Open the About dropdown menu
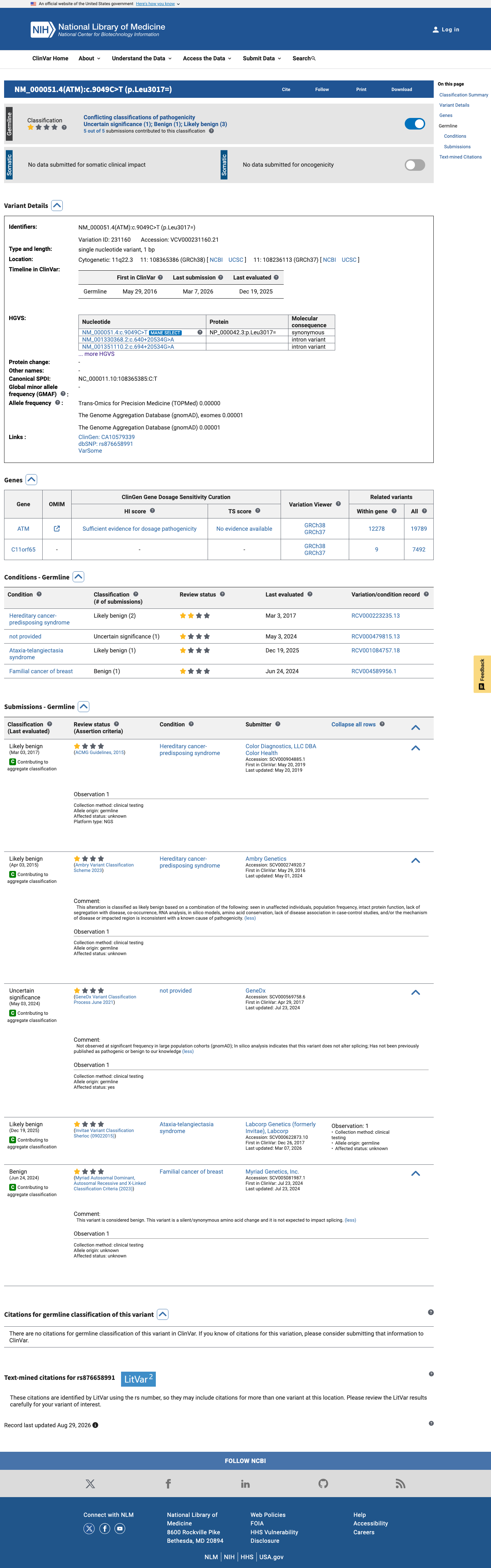This screenshot has width=491, height=1568. [90, 58]
